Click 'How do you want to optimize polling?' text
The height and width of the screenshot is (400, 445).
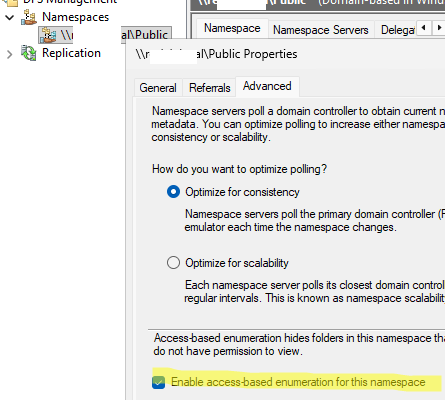pyautogui.click(x=239, y=169)
